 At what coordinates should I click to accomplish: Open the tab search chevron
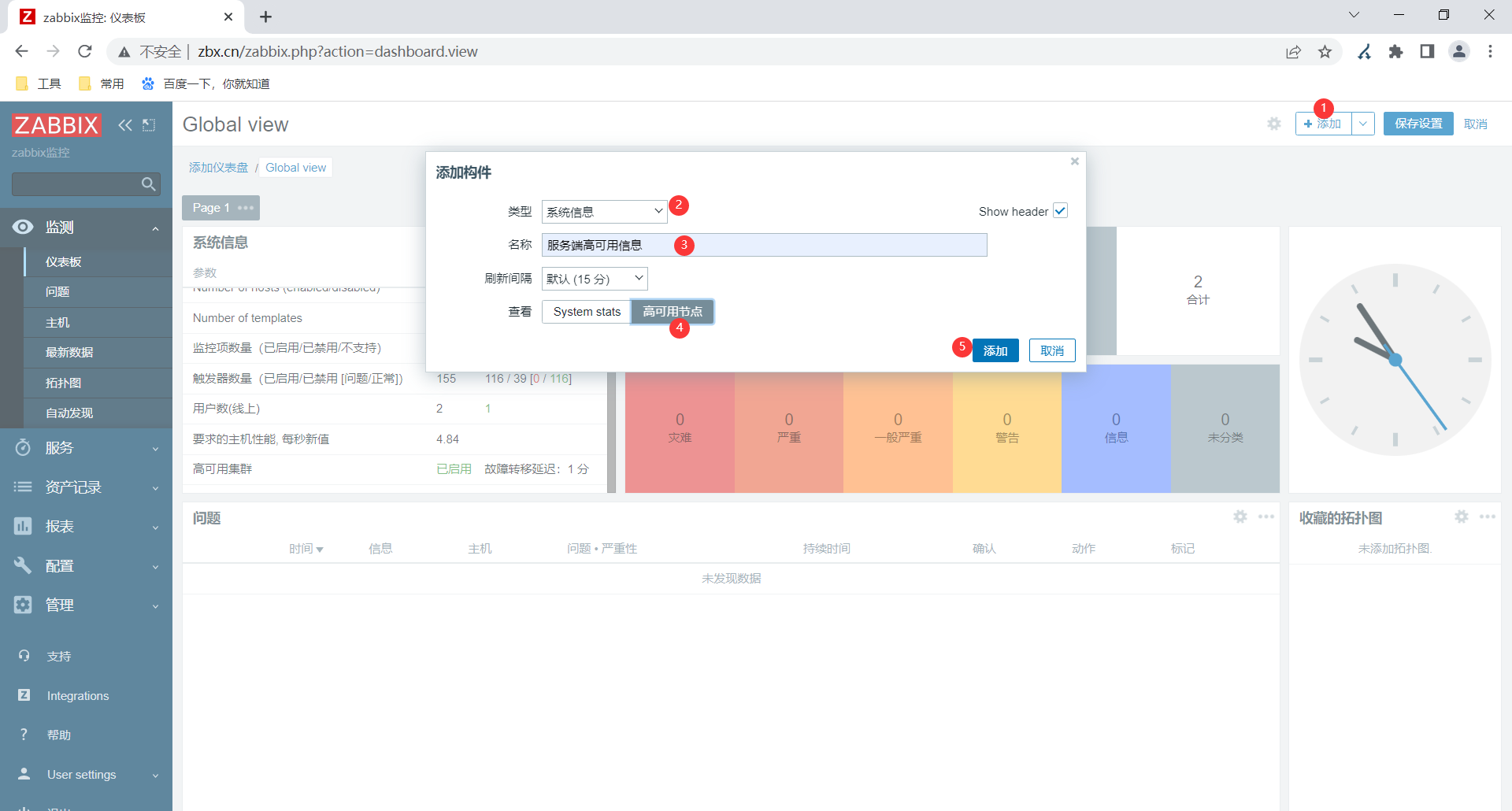[1354, 15]
